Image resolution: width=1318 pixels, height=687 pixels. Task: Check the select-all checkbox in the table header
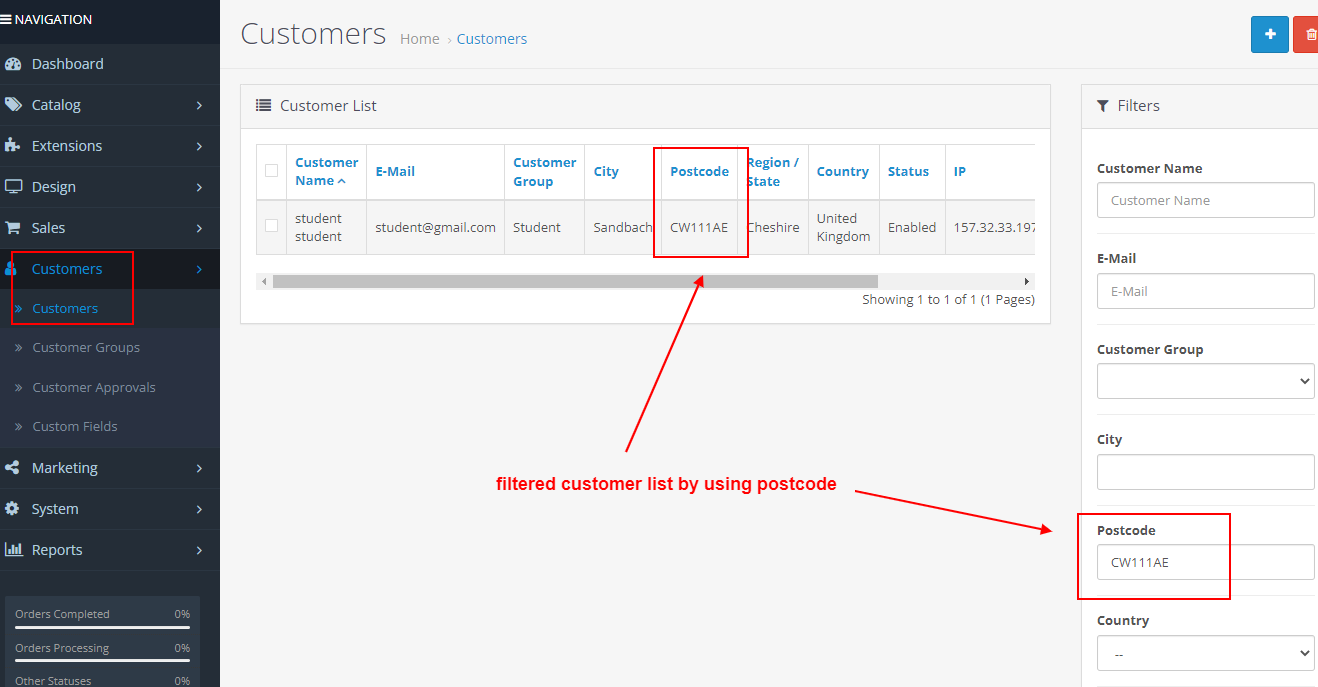pyautogui.click(x=271, y=171)
